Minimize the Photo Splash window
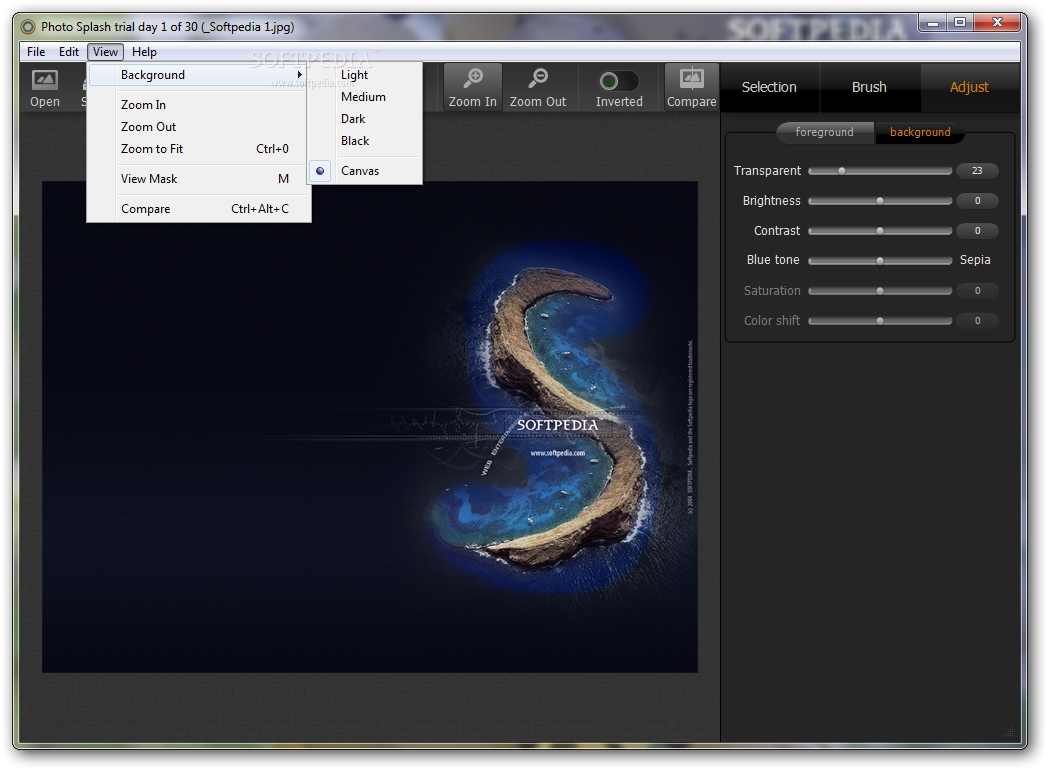 pyautogui.click(x=932, y=23)
